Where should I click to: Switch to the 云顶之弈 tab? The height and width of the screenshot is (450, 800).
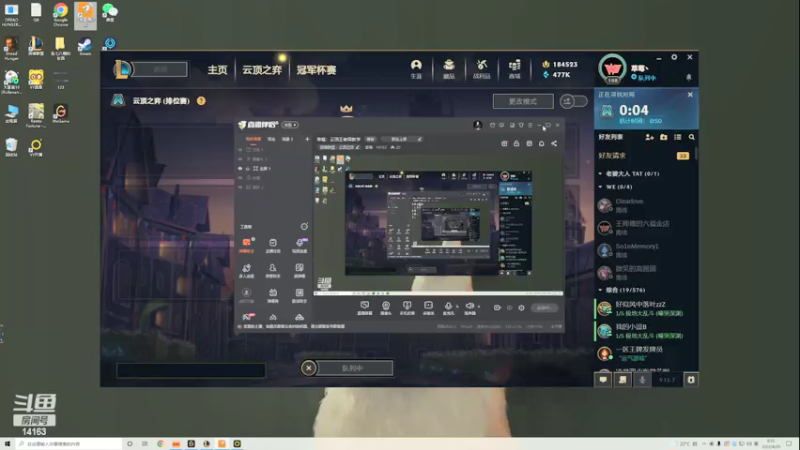[262, 70]
